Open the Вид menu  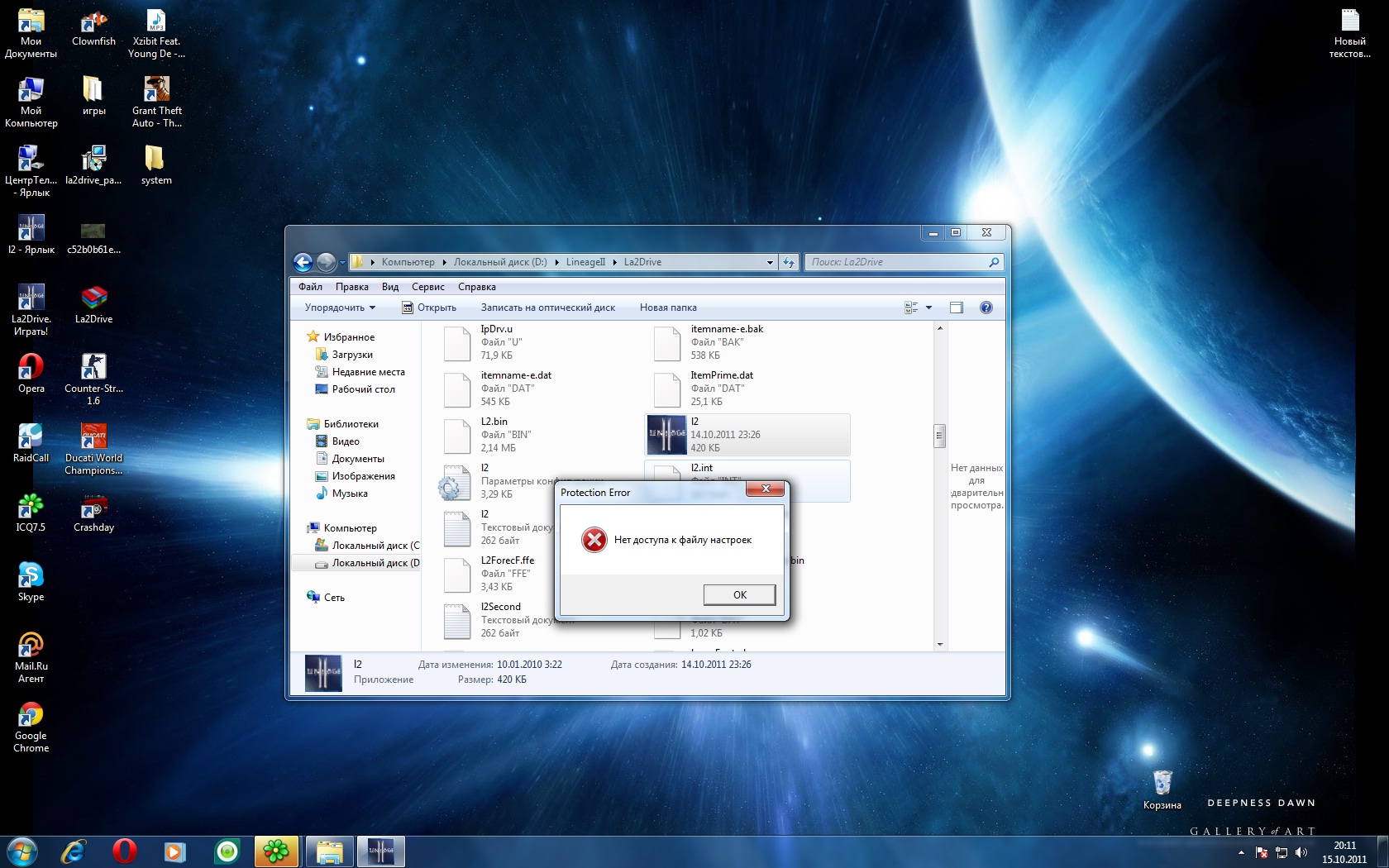[390, 287]
